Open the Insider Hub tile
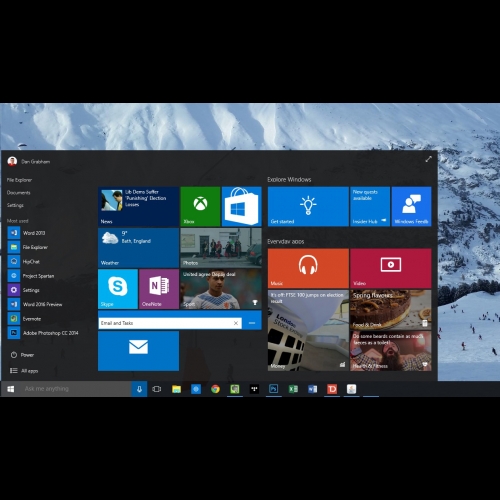500x500 pixels. coord(370,206)
